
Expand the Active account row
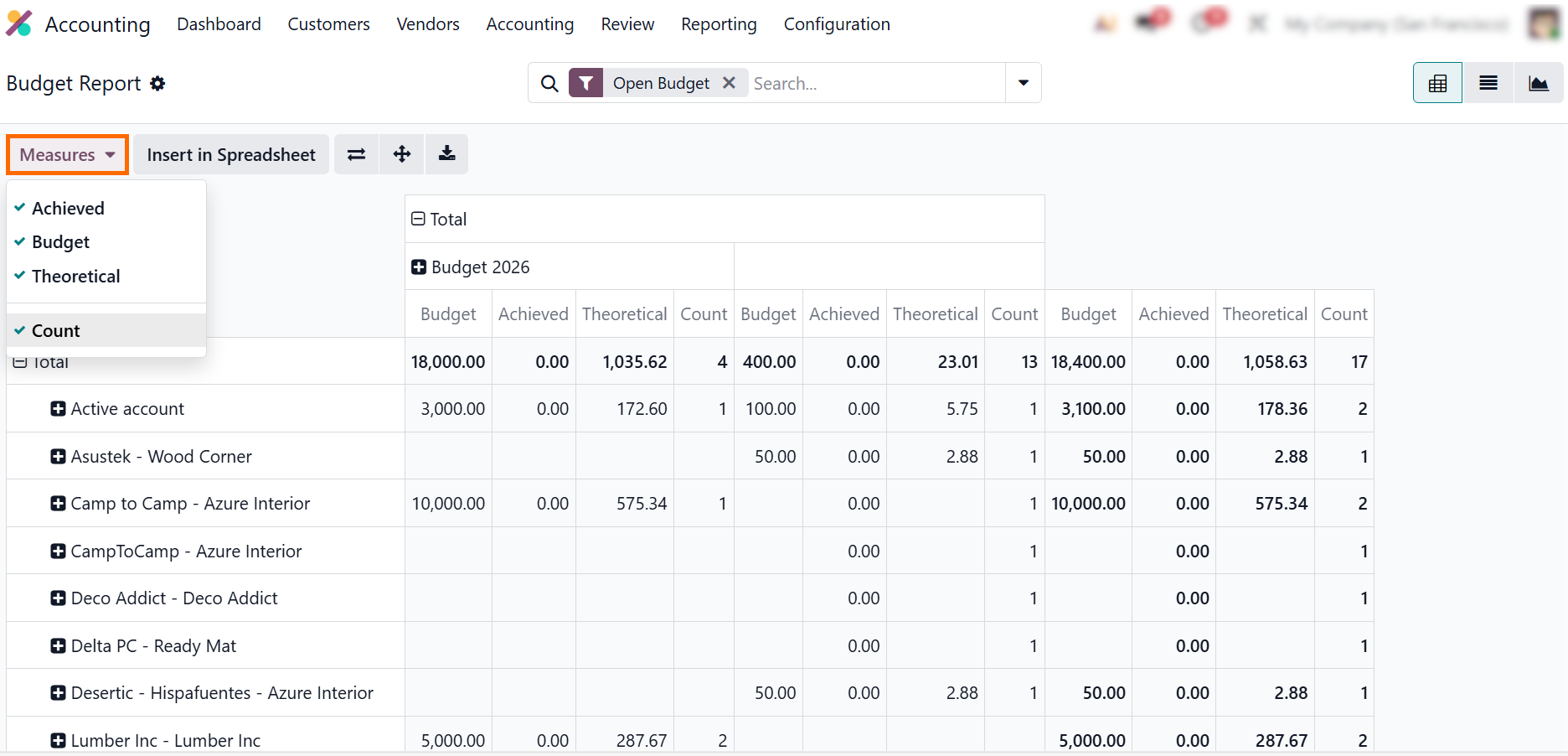click(58, 409)
